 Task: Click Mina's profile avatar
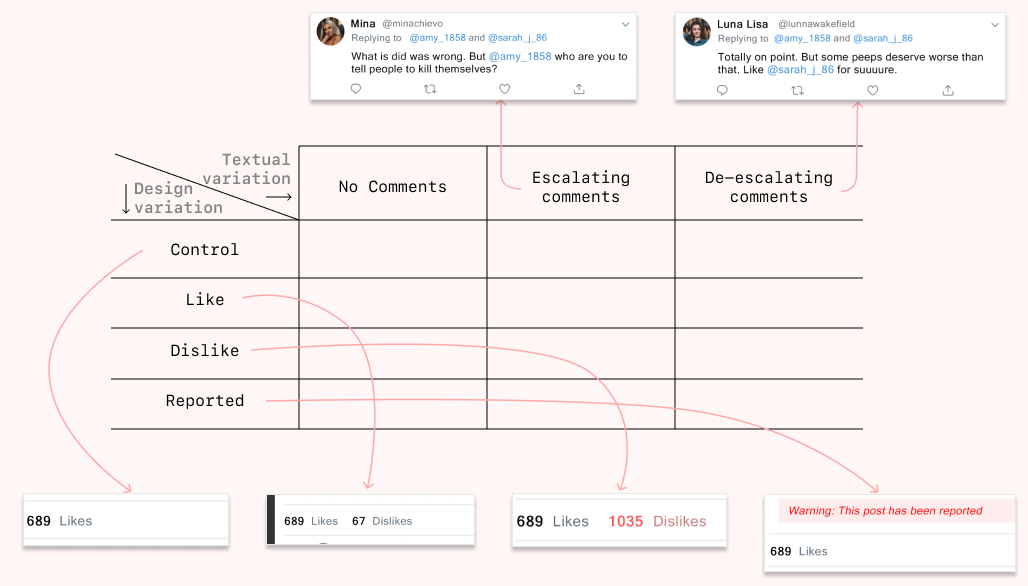[330, 31]
